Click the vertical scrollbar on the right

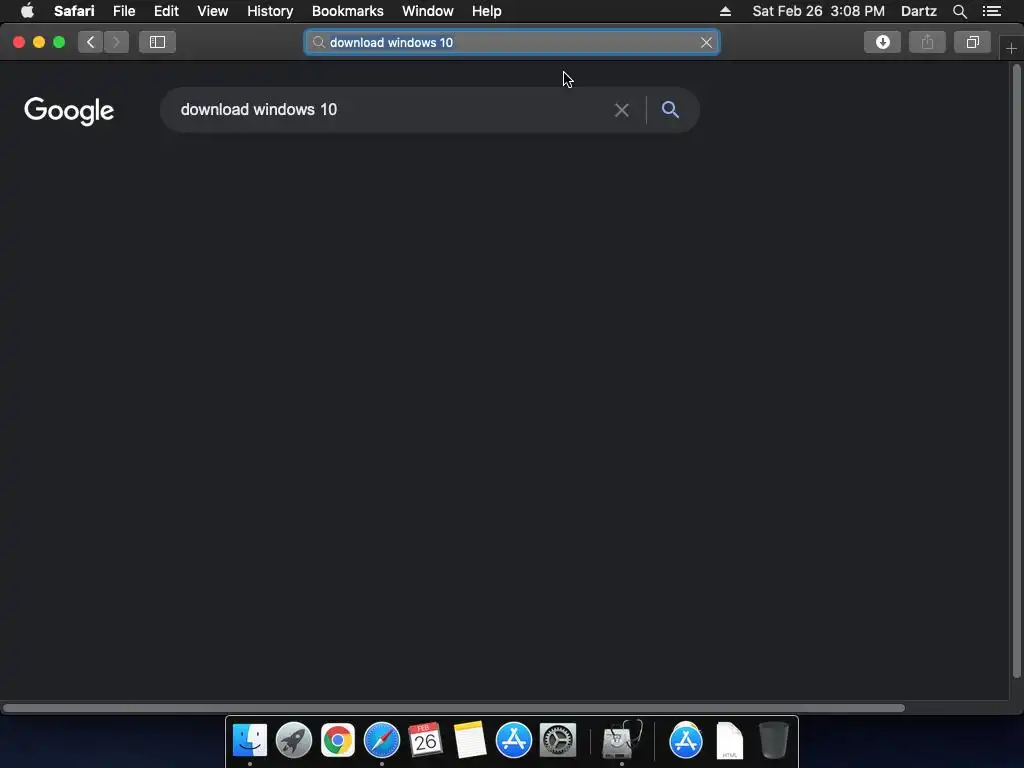pos(1016,371)
